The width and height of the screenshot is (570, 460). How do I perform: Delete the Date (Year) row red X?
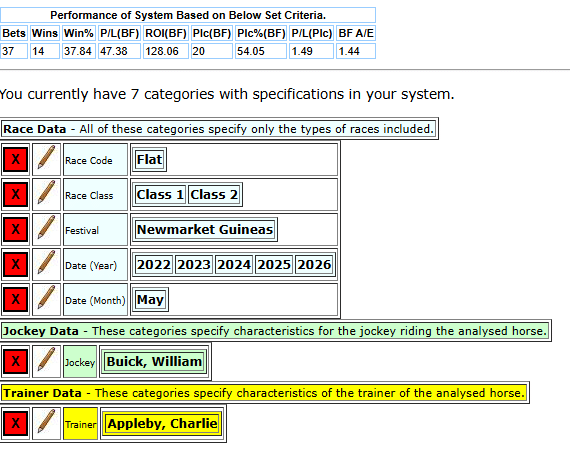(15, 264)
